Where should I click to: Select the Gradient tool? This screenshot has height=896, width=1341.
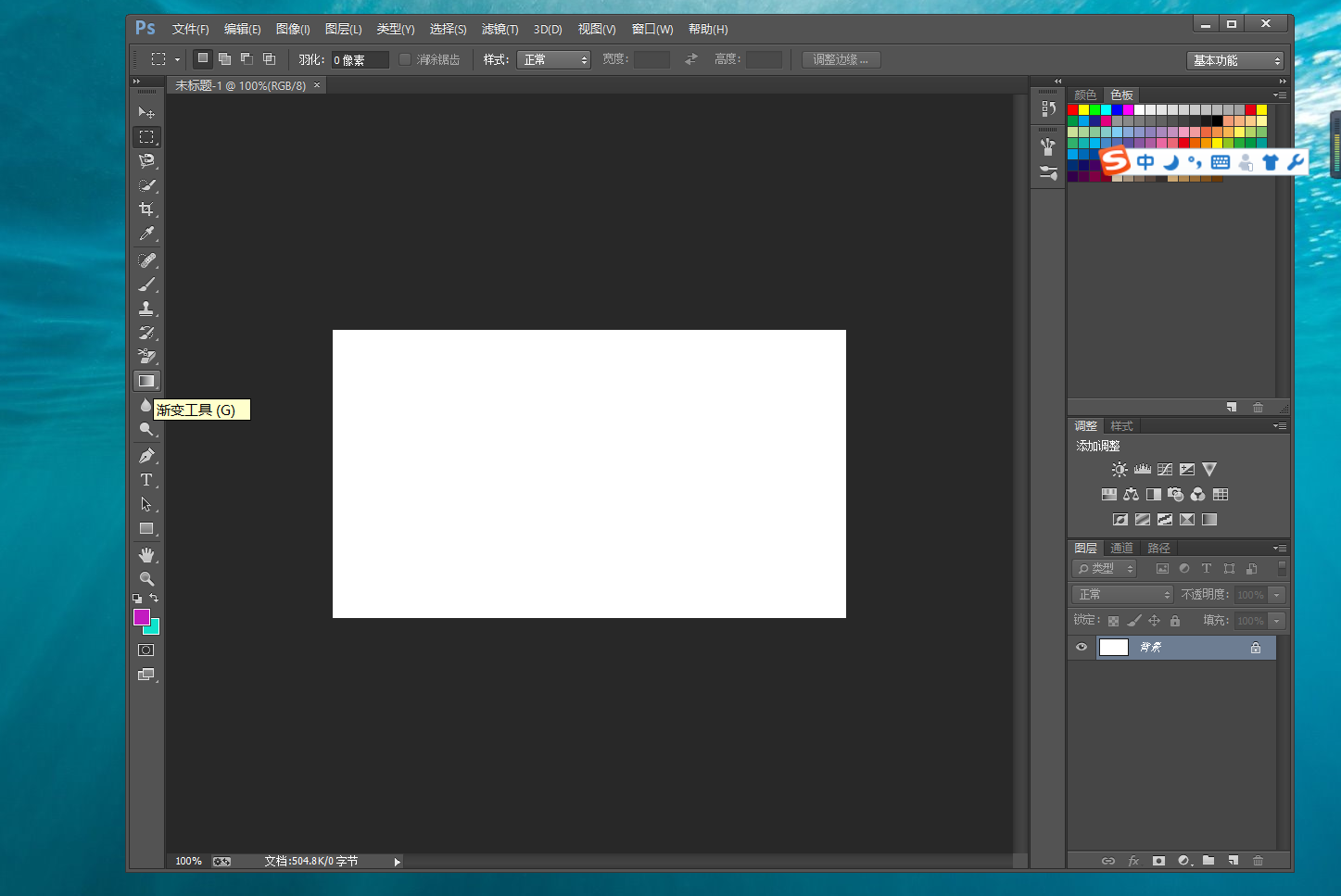point(146,381)
